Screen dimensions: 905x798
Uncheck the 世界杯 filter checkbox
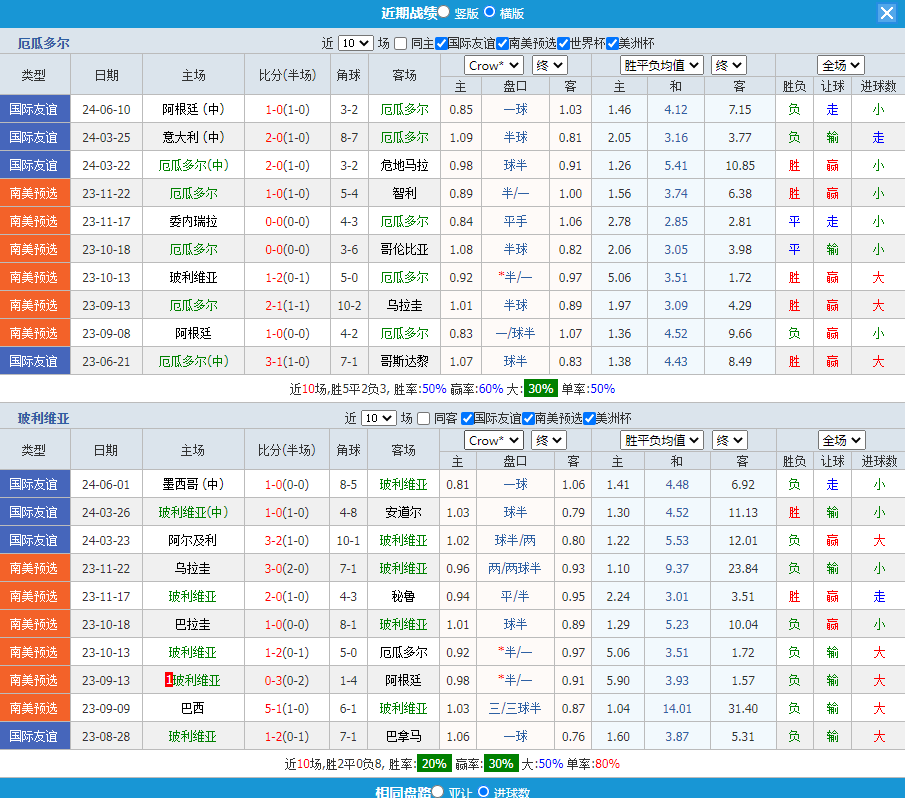[x=563, y=43]
